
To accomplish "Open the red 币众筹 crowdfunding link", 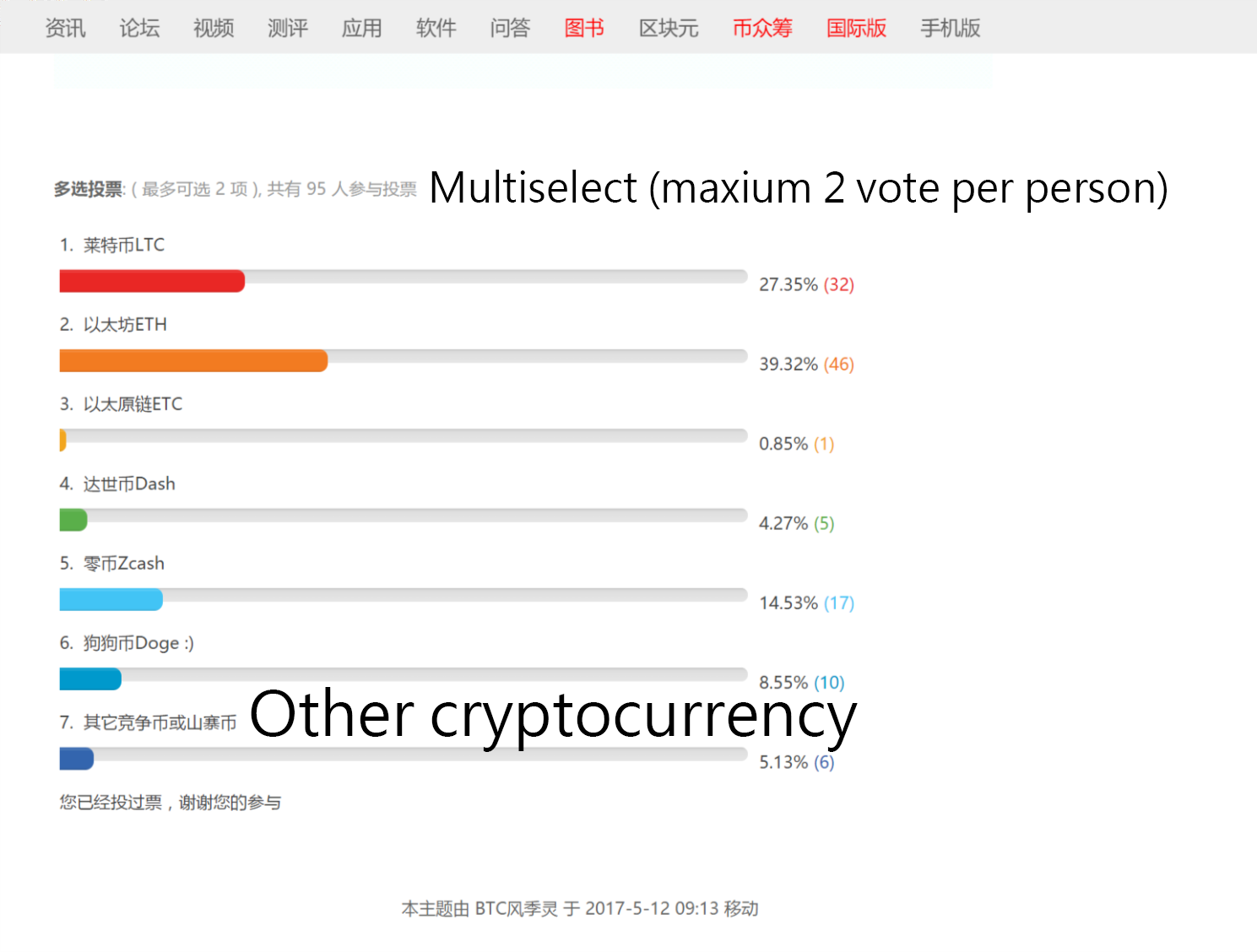I will pyautogui.click(x=762, y=28).
